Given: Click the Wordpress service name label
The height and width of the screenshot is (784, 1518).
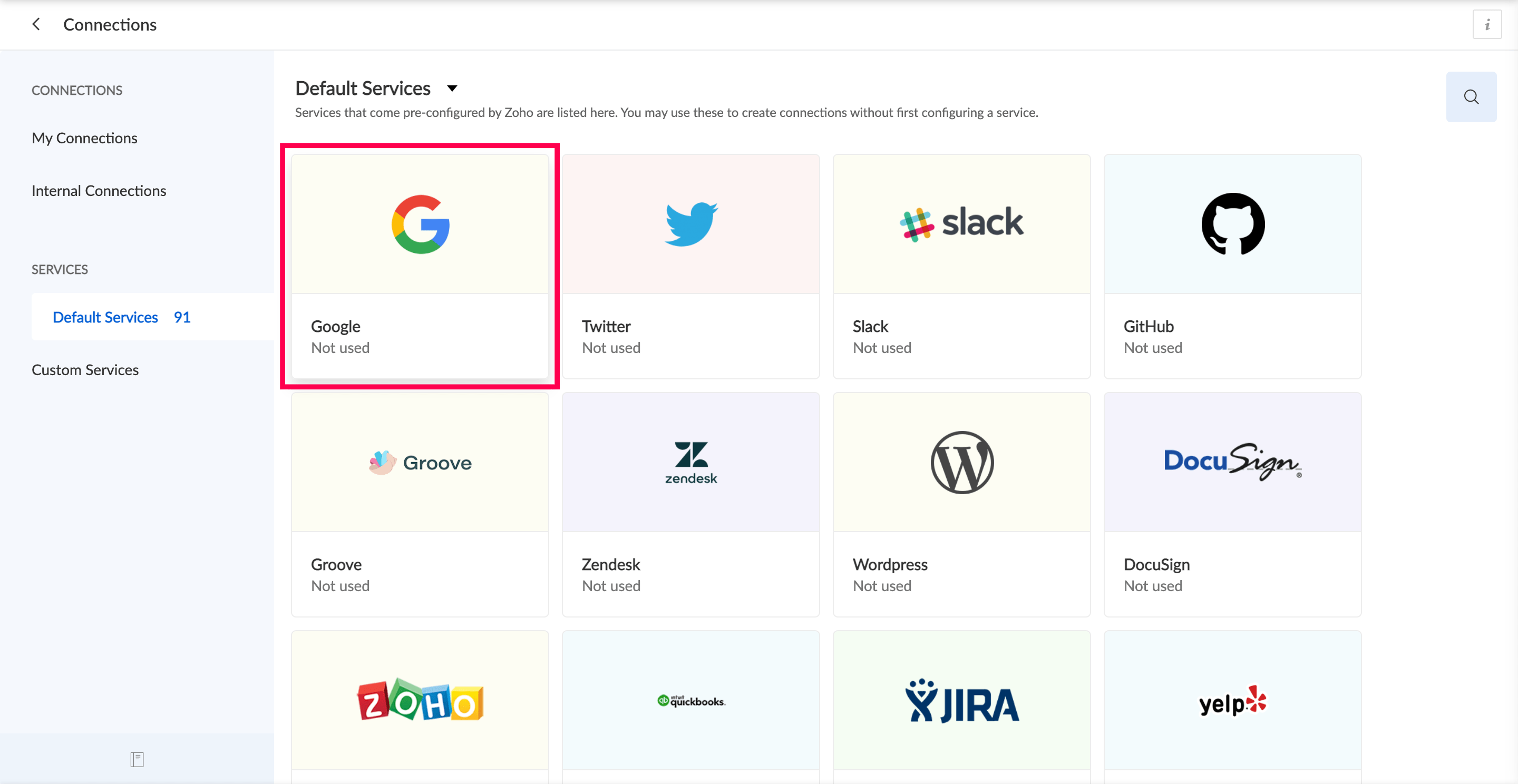Looking at the screenshot, I should [x=890, y=564].
